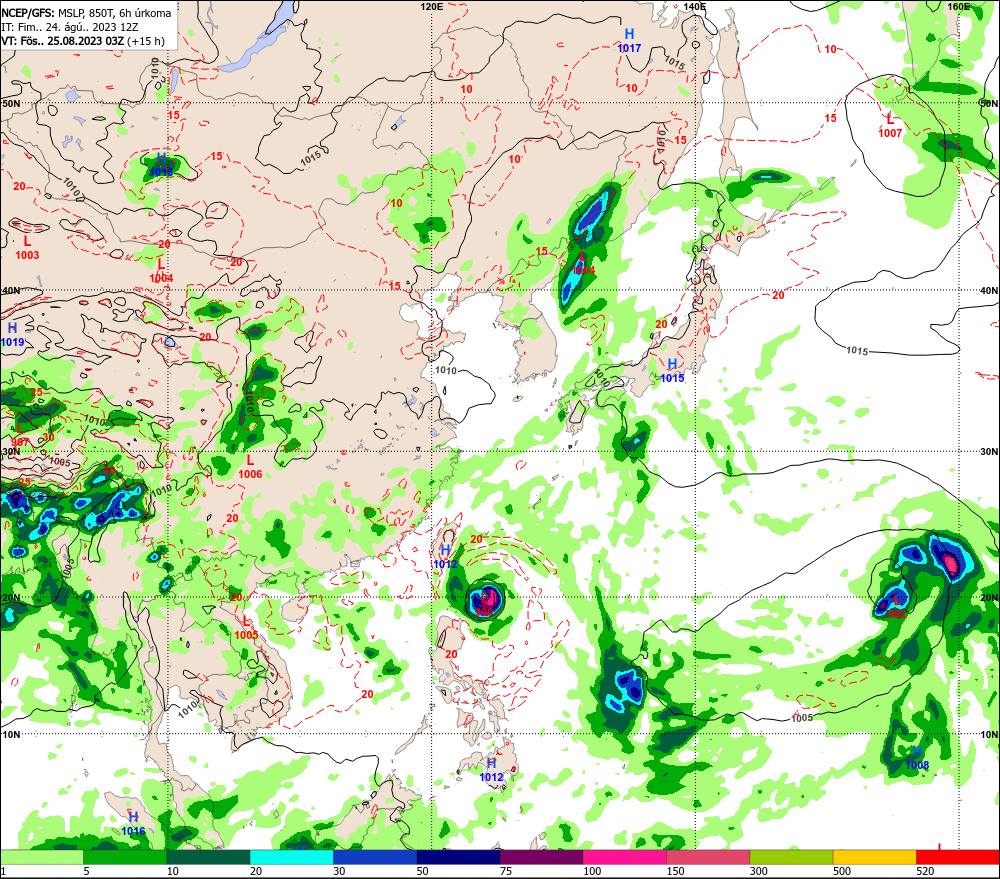Select the olive 300–500 legend swatch

791,857
